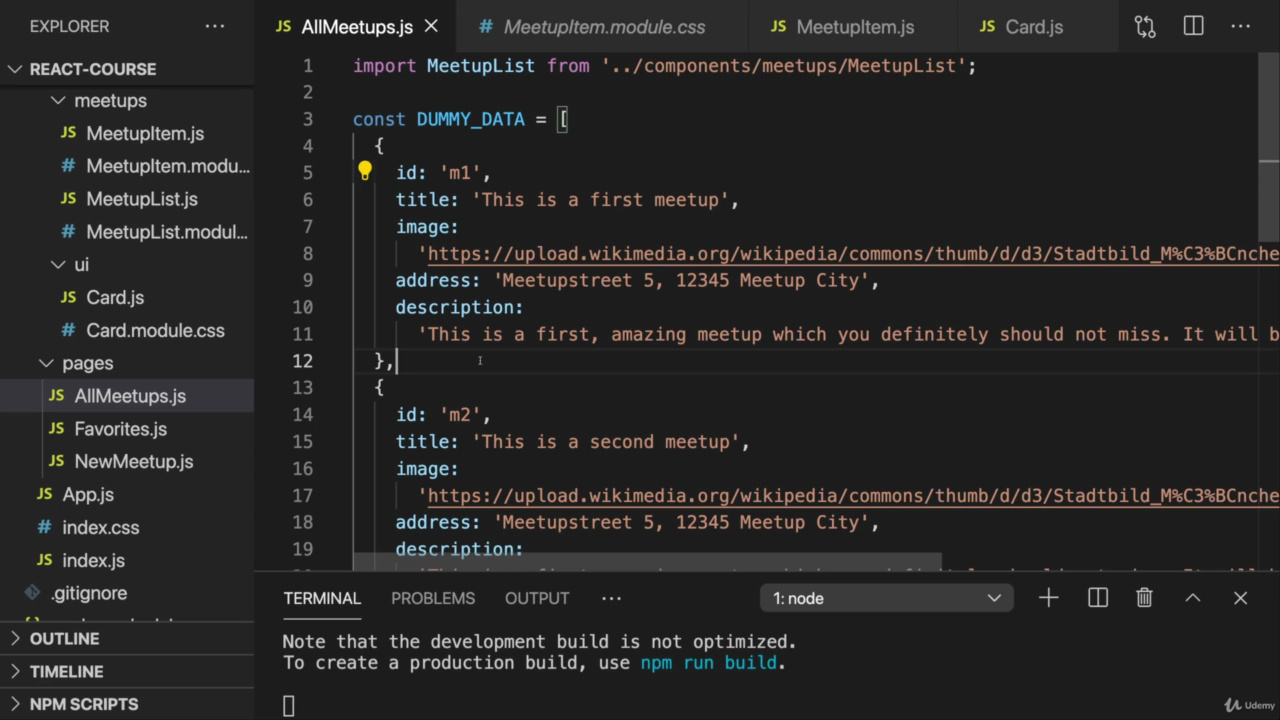
Task: Click the id 'm2' value on line 14
Action: (x=460, y=415)
